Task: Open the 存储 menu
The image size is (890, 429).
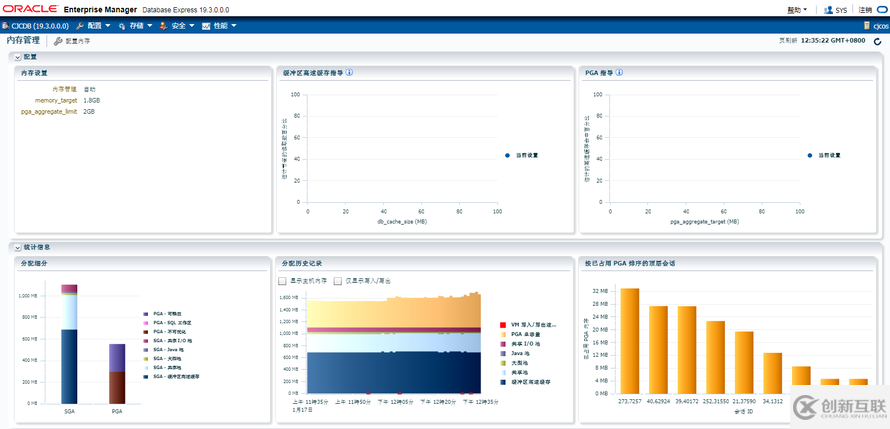Action: [x=141, y=26]
